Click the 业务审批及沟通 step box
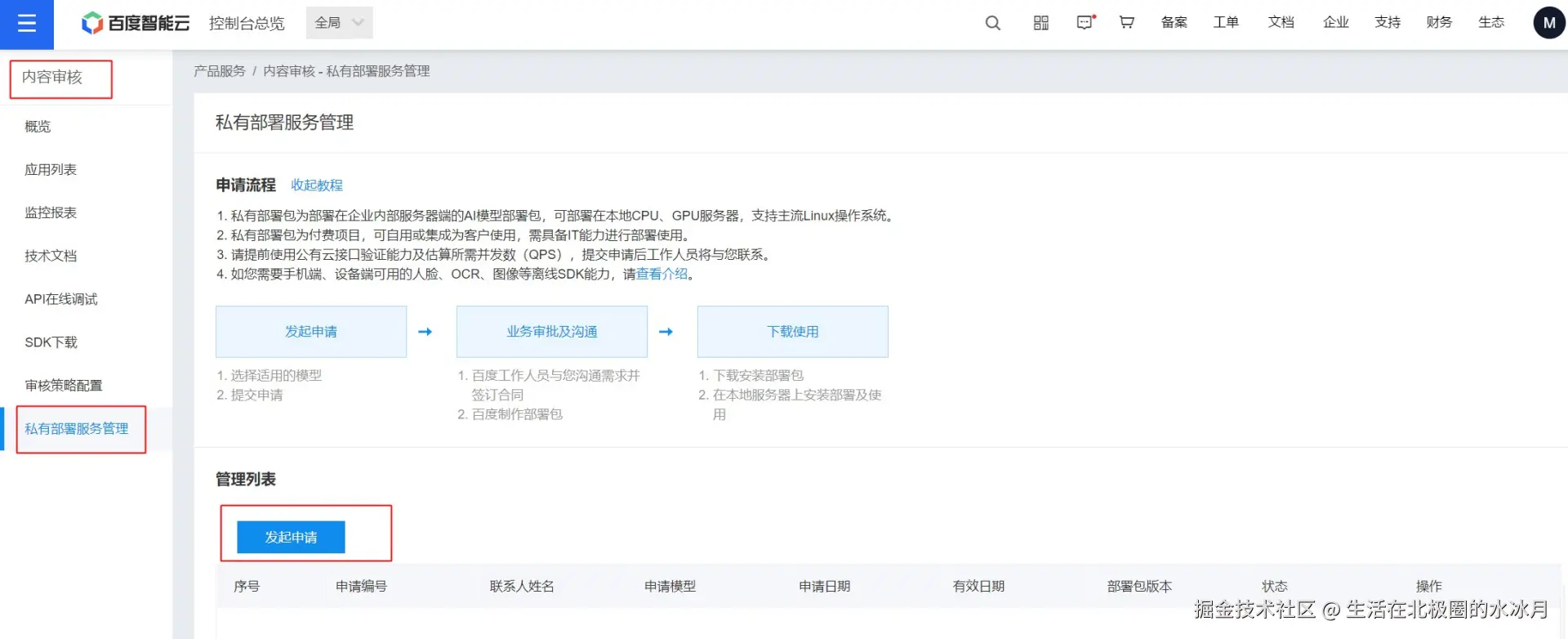The height and width of the screenshot is (639, 1568). 552,332
